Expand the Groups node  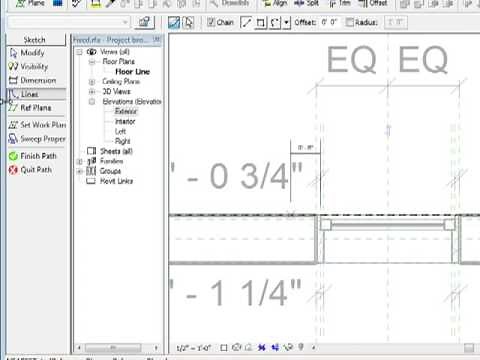(79, 171)
